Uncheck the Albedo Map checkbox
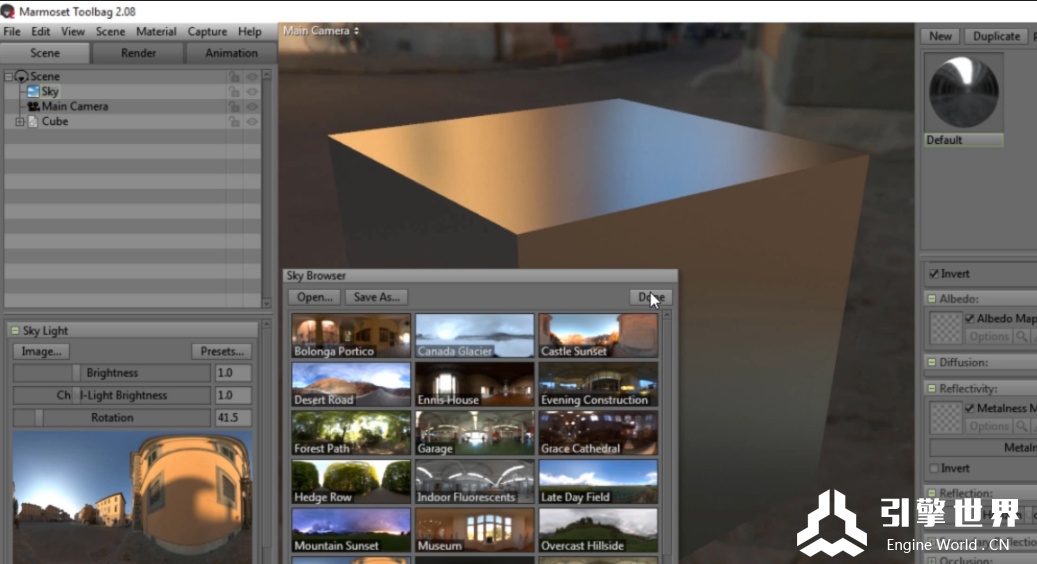Screen dimensions: 1037x564 point(969,319)
